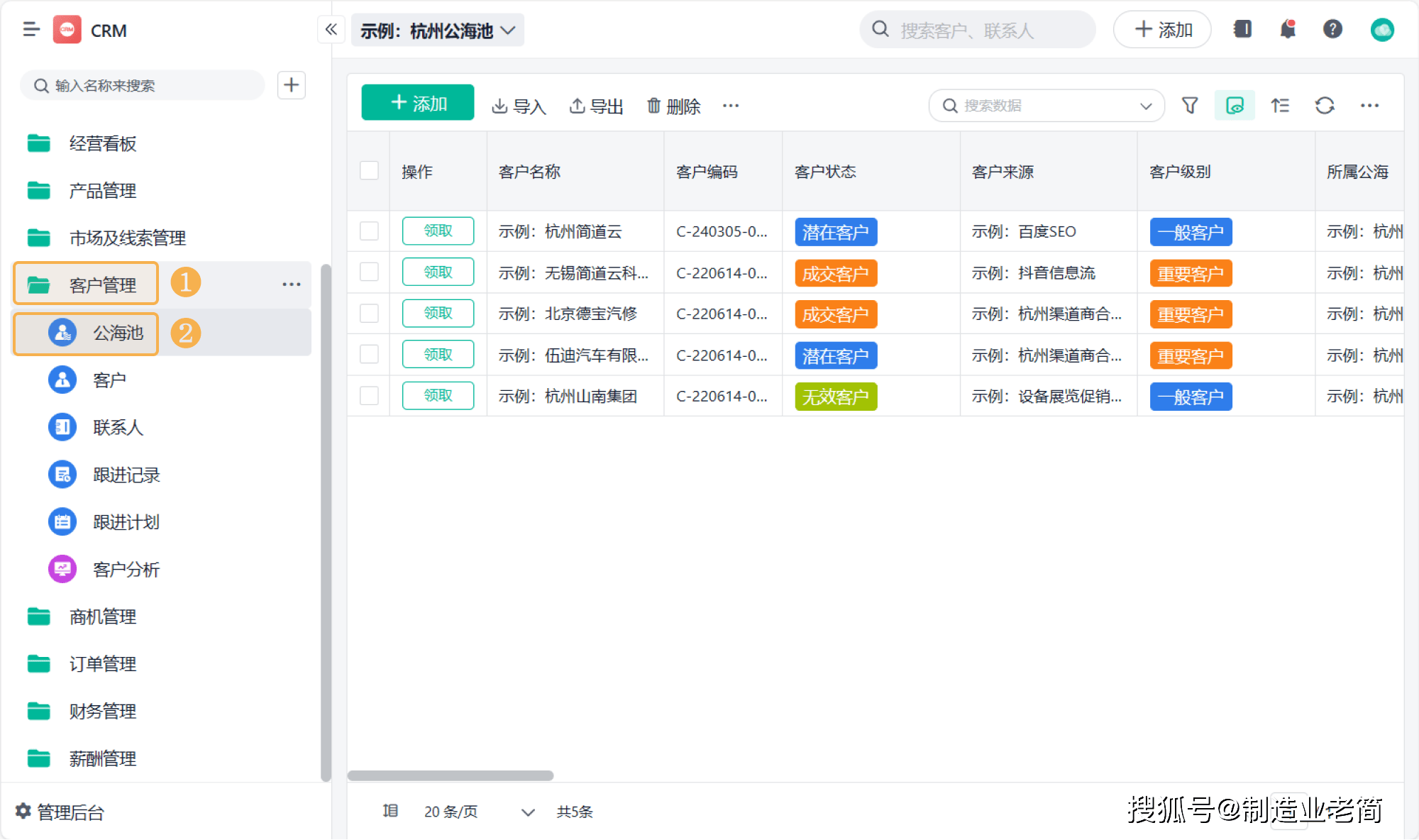Click the row-height icon in footer

390,811
